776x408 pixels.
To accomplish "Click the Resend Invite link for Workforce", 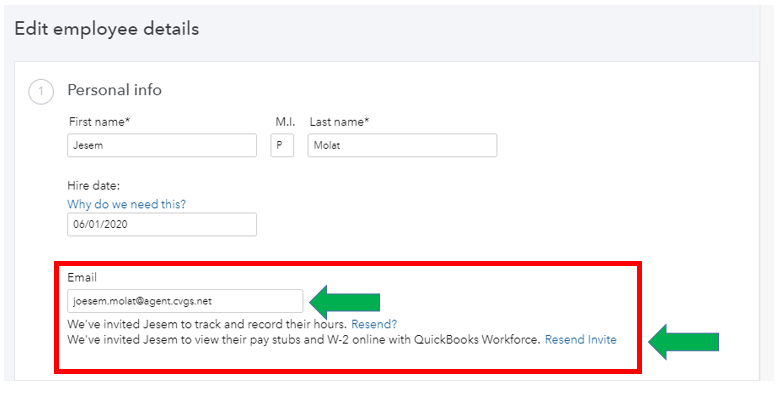I will tap(580, 340).
